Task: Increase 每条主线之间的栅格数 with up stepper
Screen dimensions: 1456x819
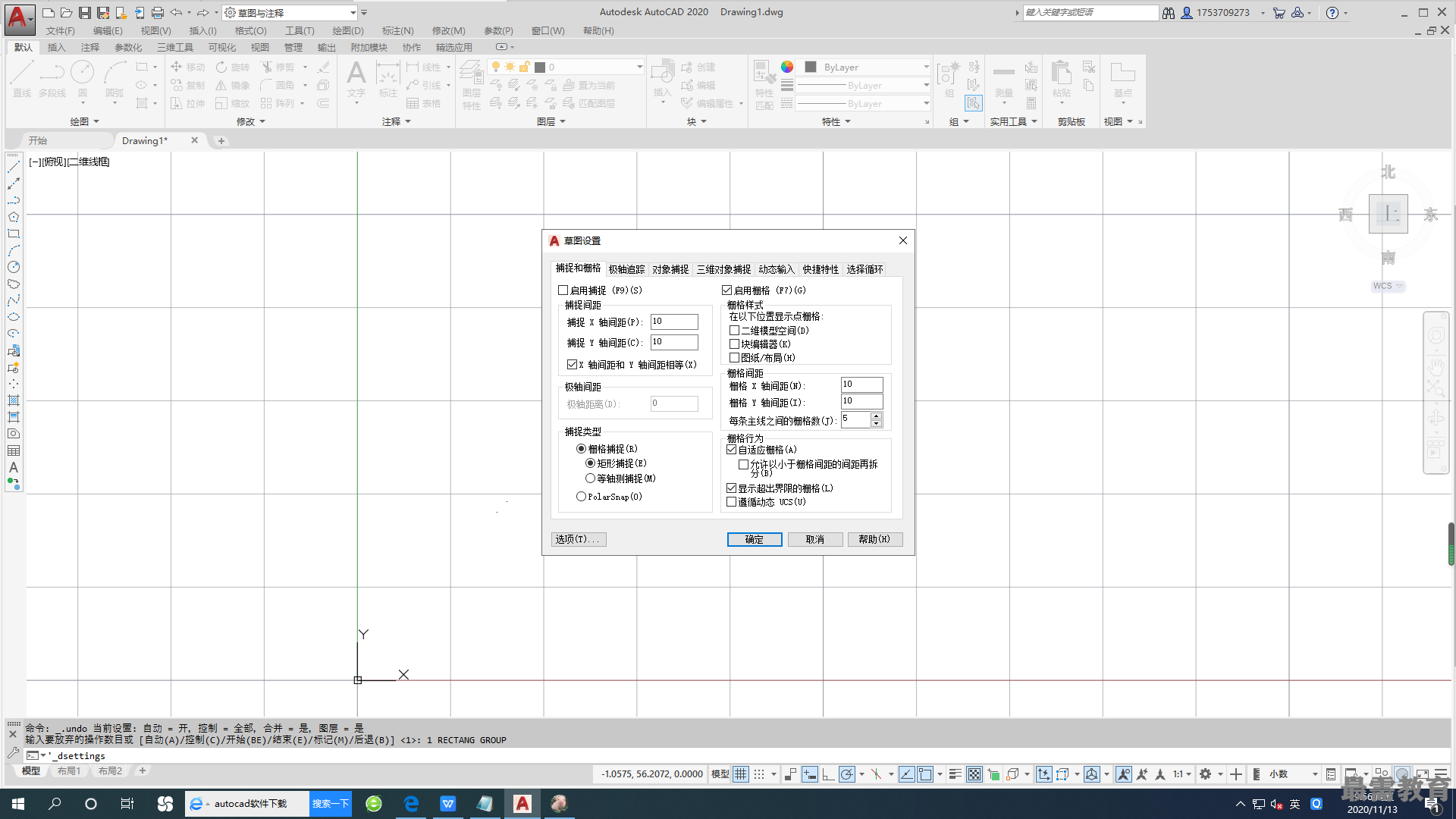Action: [877, 416]
